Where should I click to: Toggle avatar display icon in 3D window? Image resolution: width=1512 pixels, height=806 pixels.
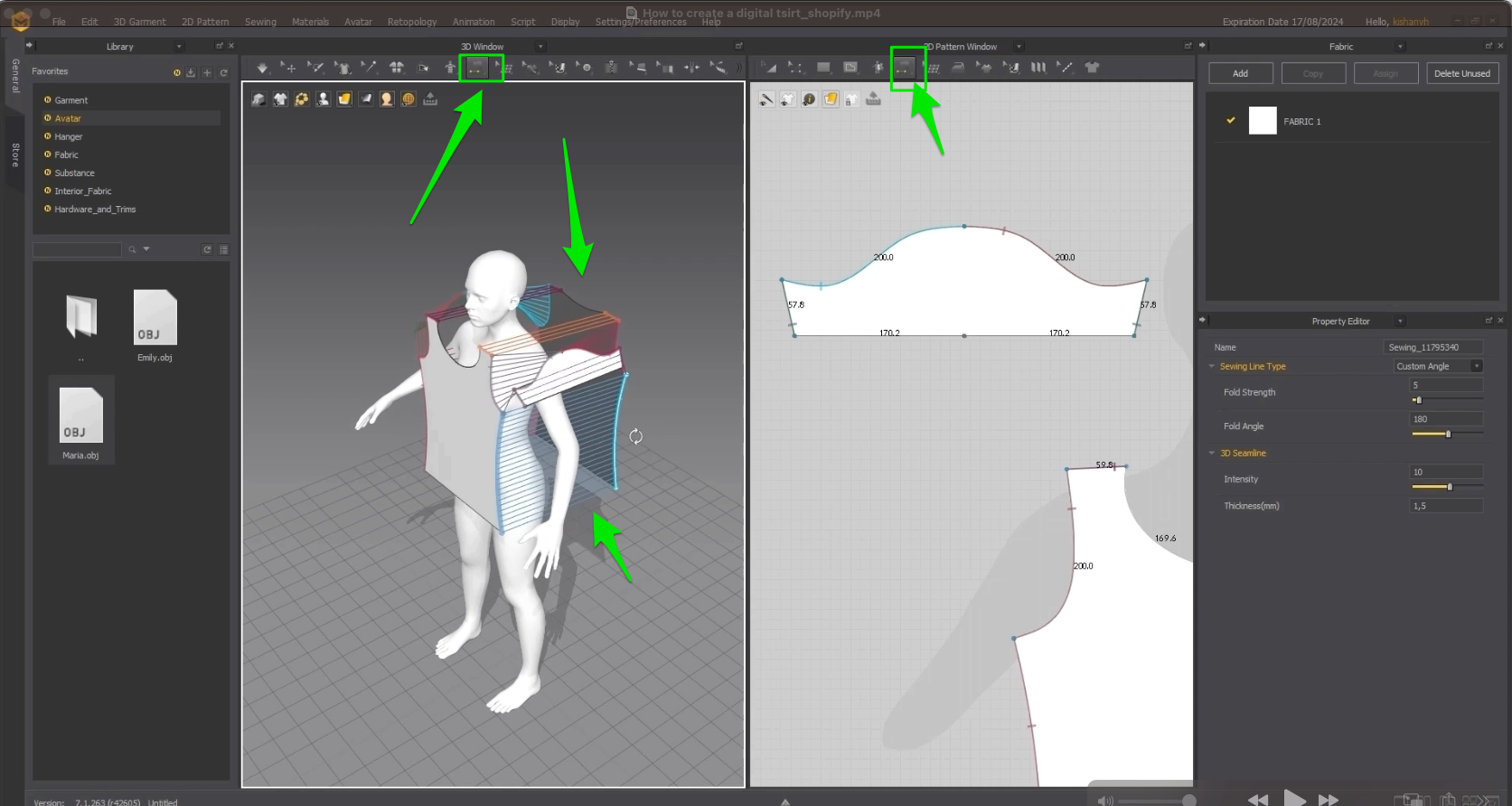(x=323, y=99)
